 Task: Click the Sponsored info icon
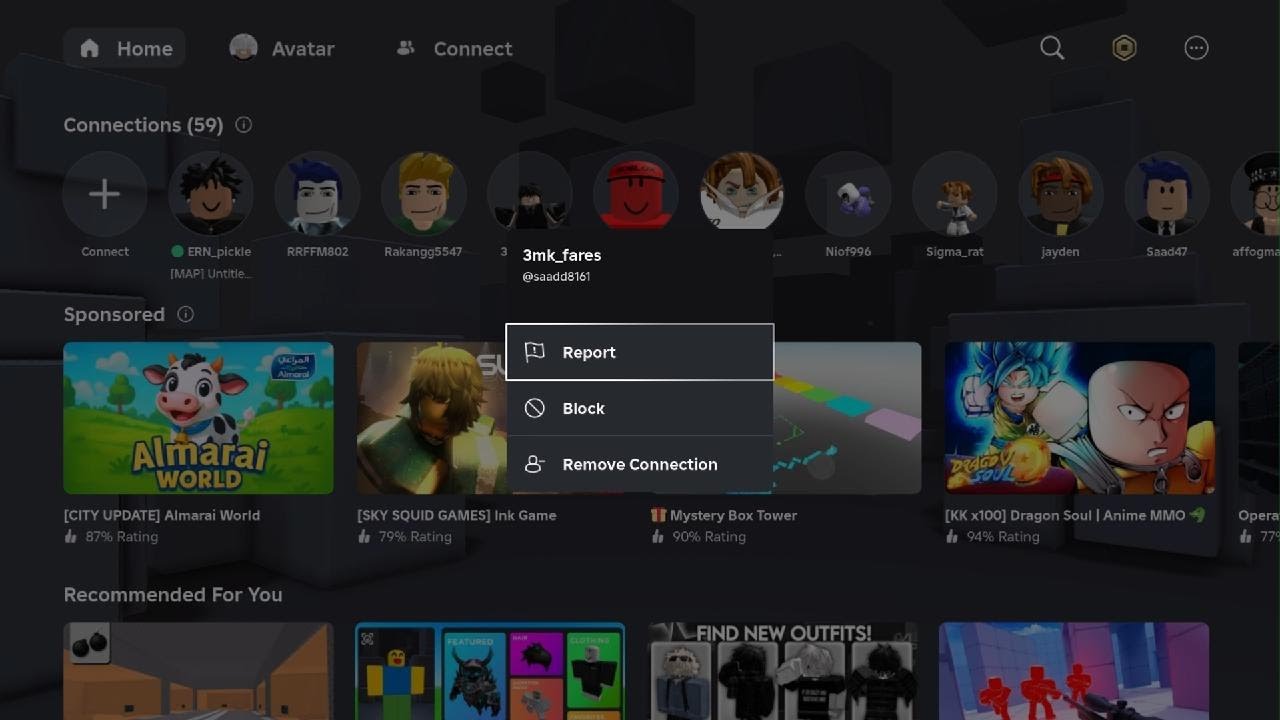[x=185, y=314]
